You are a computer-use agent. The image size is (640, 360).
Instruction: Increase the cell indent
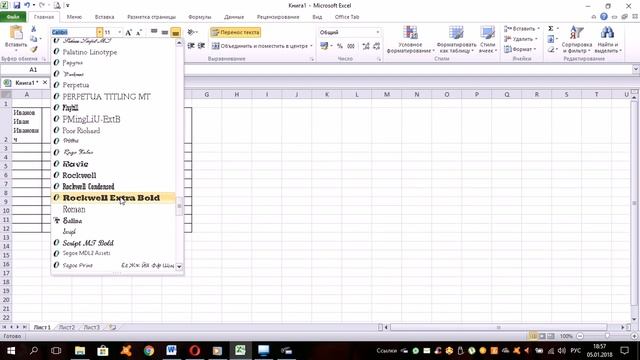[201, 46]
